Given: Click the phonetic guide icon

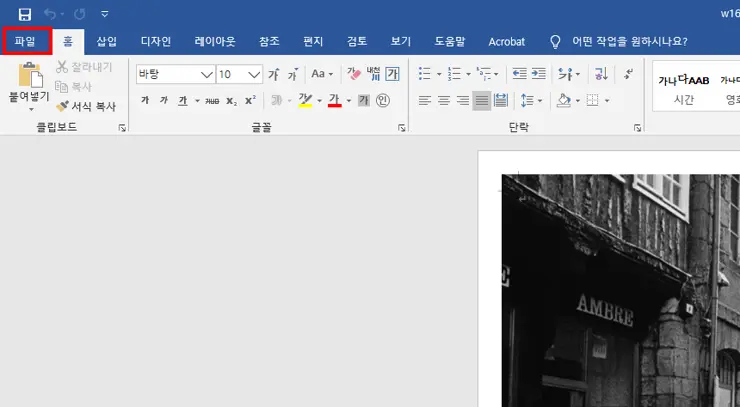Looking at the screenshot, I should (373, 74).
